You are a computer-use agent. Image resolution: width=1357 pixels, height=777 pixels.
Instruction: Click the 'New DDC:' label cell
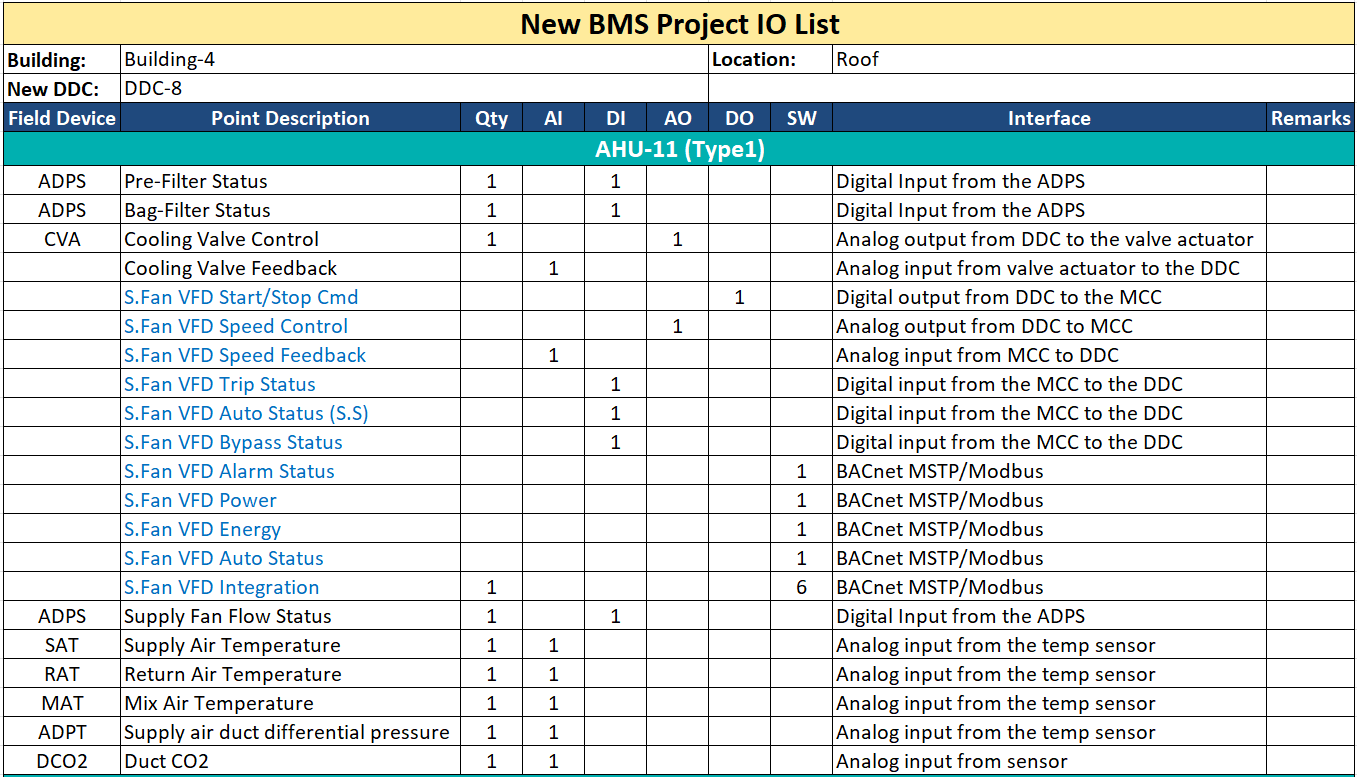(62, 88)
